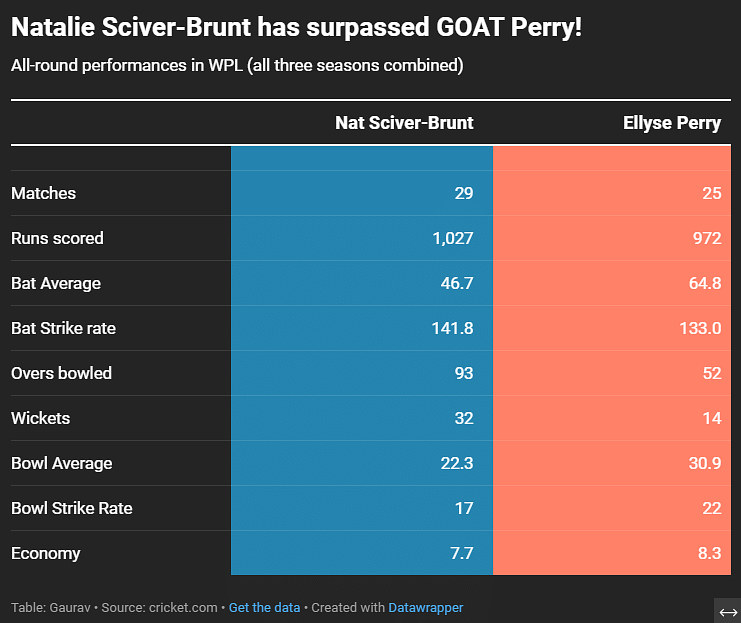Click the Bowl Strike Rate row label

[72, 508]
